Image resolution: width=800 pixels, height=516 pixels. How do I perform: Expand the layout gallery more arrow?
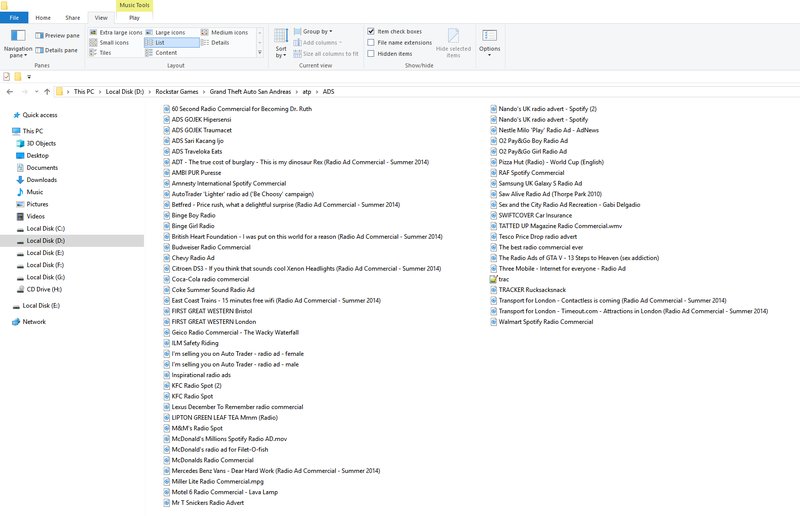pyautogui.click(x=260, y=52)
